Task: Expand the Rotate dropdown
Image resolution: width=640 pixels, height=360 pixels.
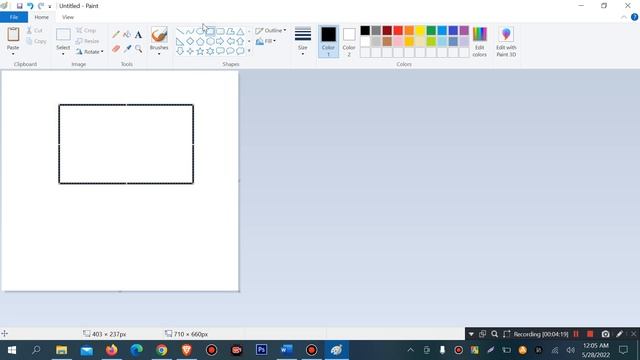Action: 102,51
